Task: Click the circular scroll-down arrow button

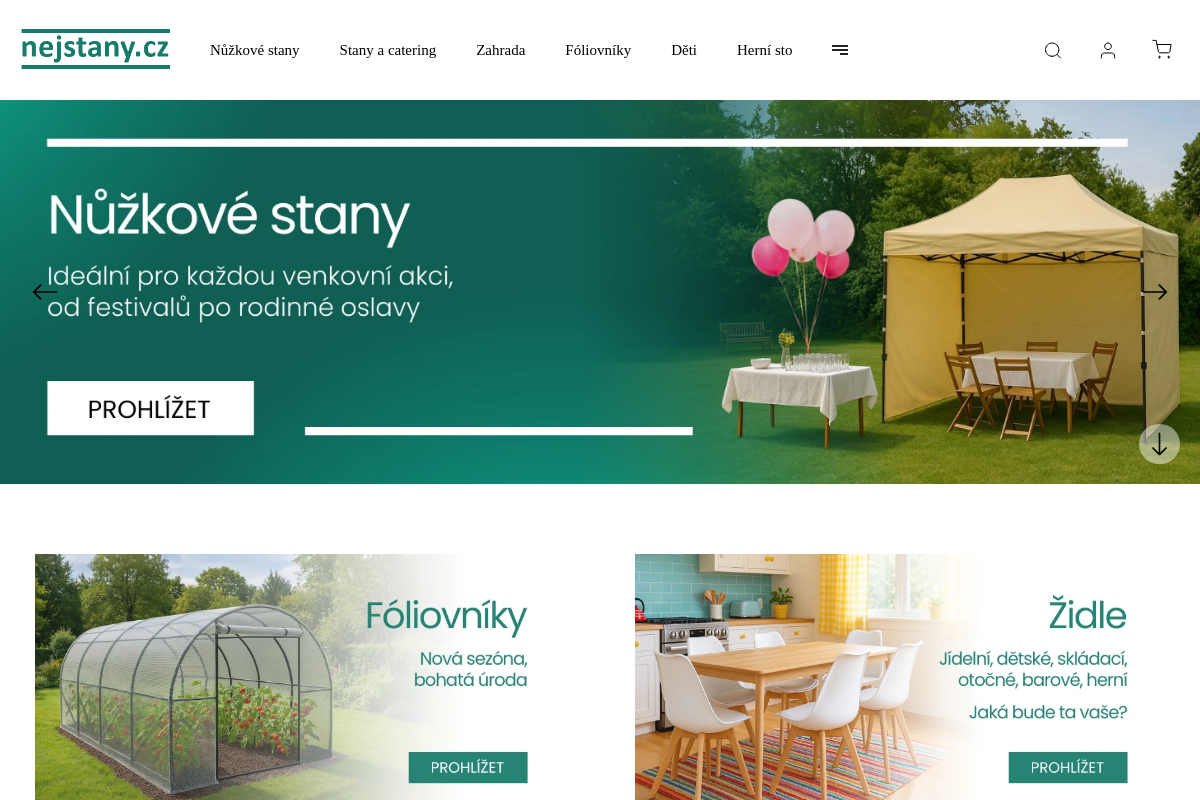Action: click(x=1159, y=444)
